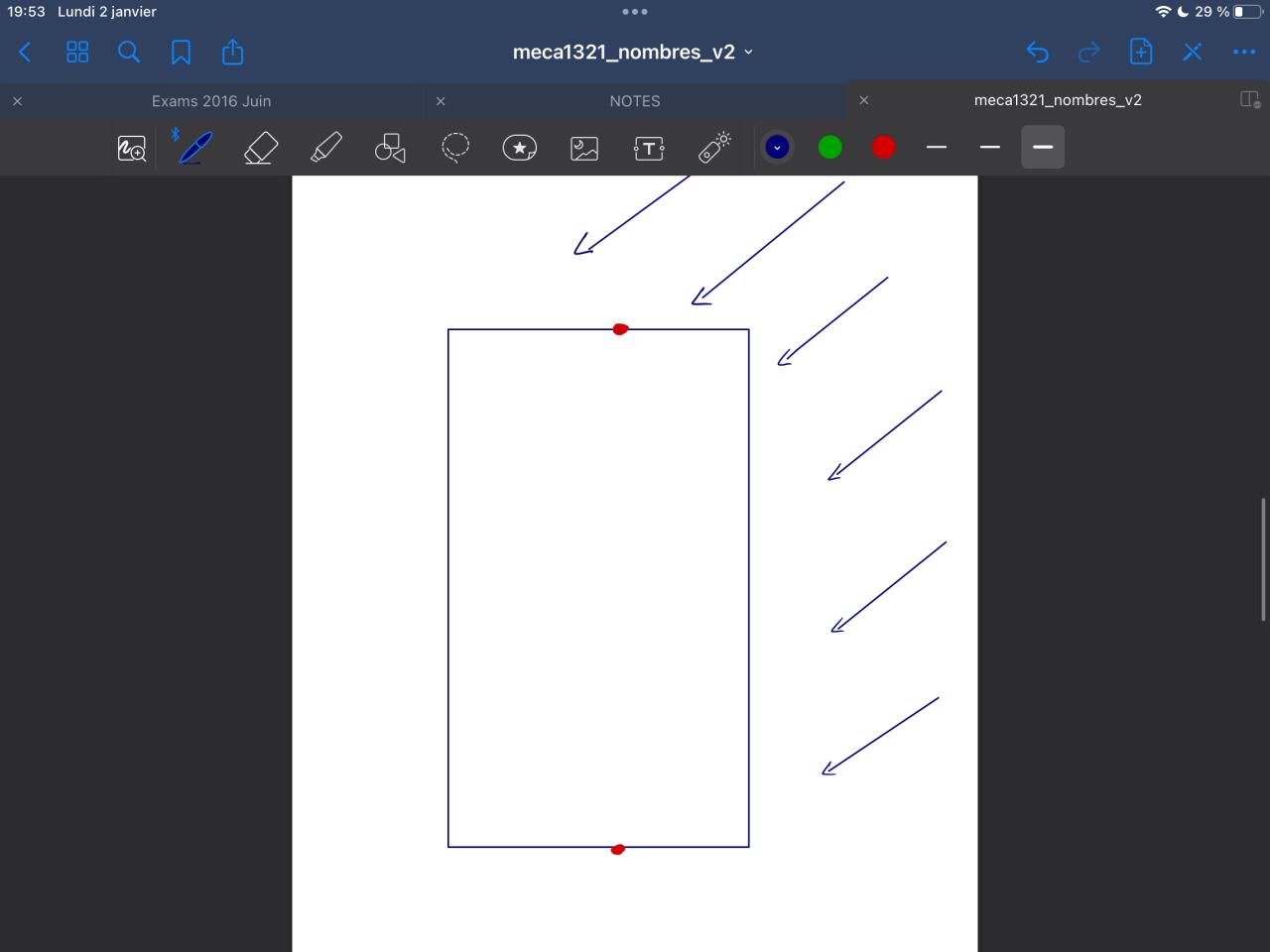Select the Lasso tool
The image size is (1270, 952).
(x=455, y=148)
